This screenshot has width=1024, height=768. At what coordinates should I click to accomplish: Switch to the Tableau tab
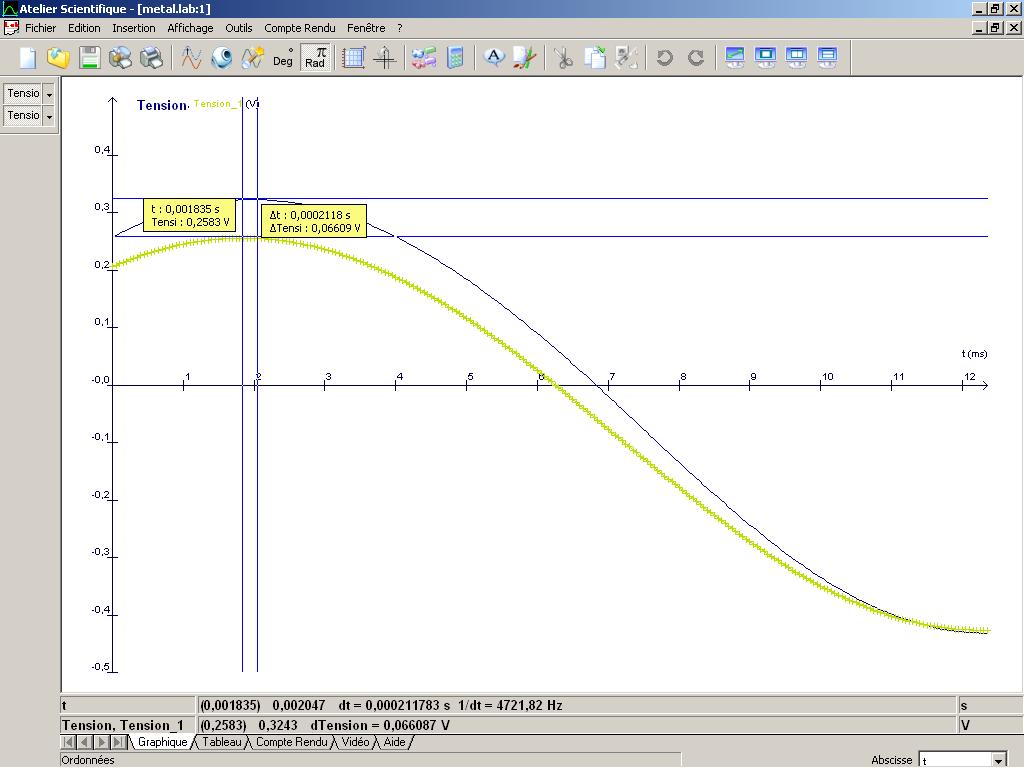[x=221, y=742]
